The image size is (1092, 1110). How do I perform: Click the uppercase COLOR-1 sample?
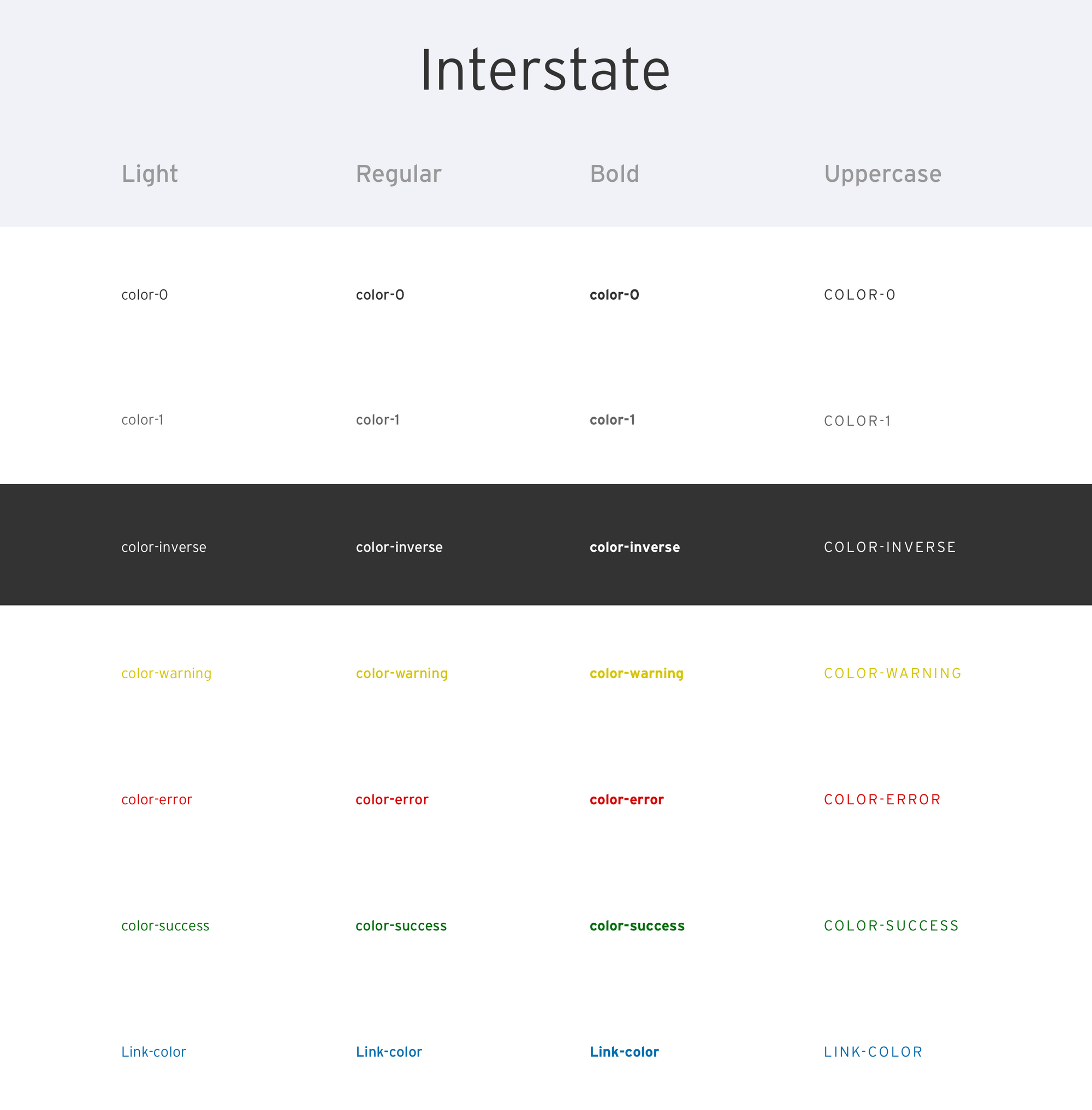(857, 421)
